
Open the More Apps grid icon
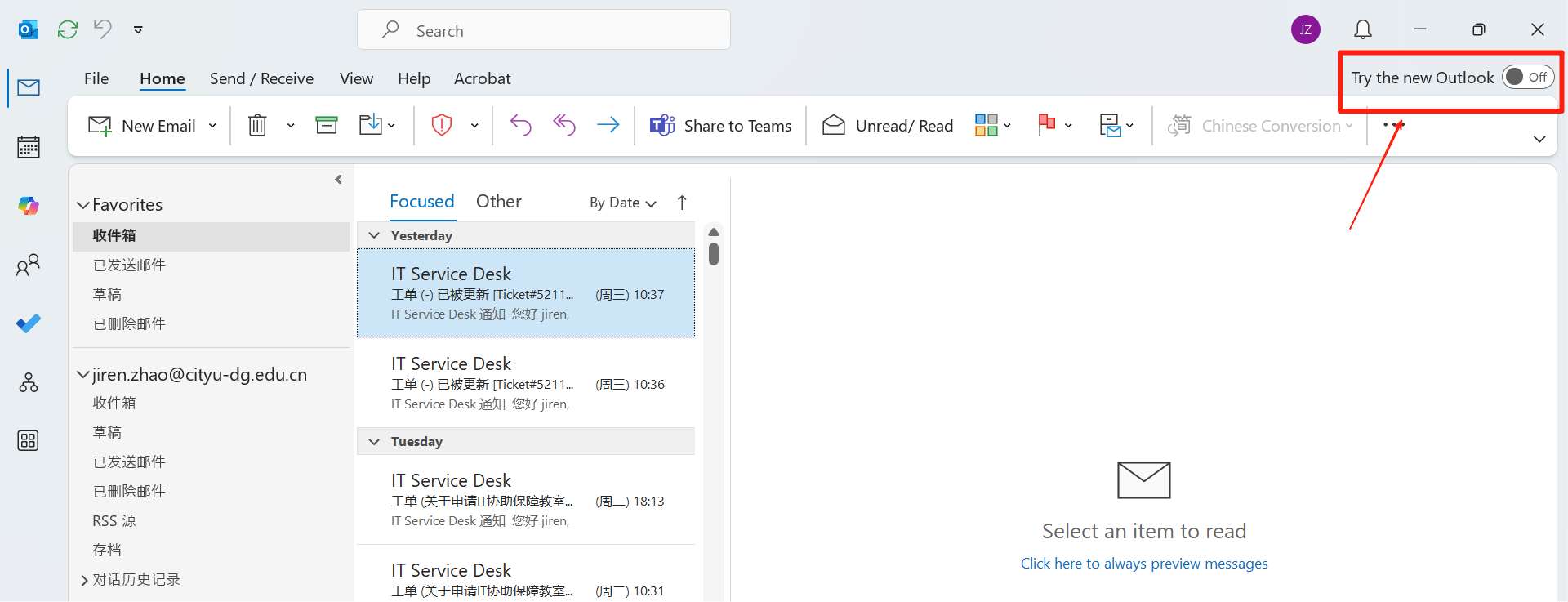pyautogui.click(x=29, y=441)
